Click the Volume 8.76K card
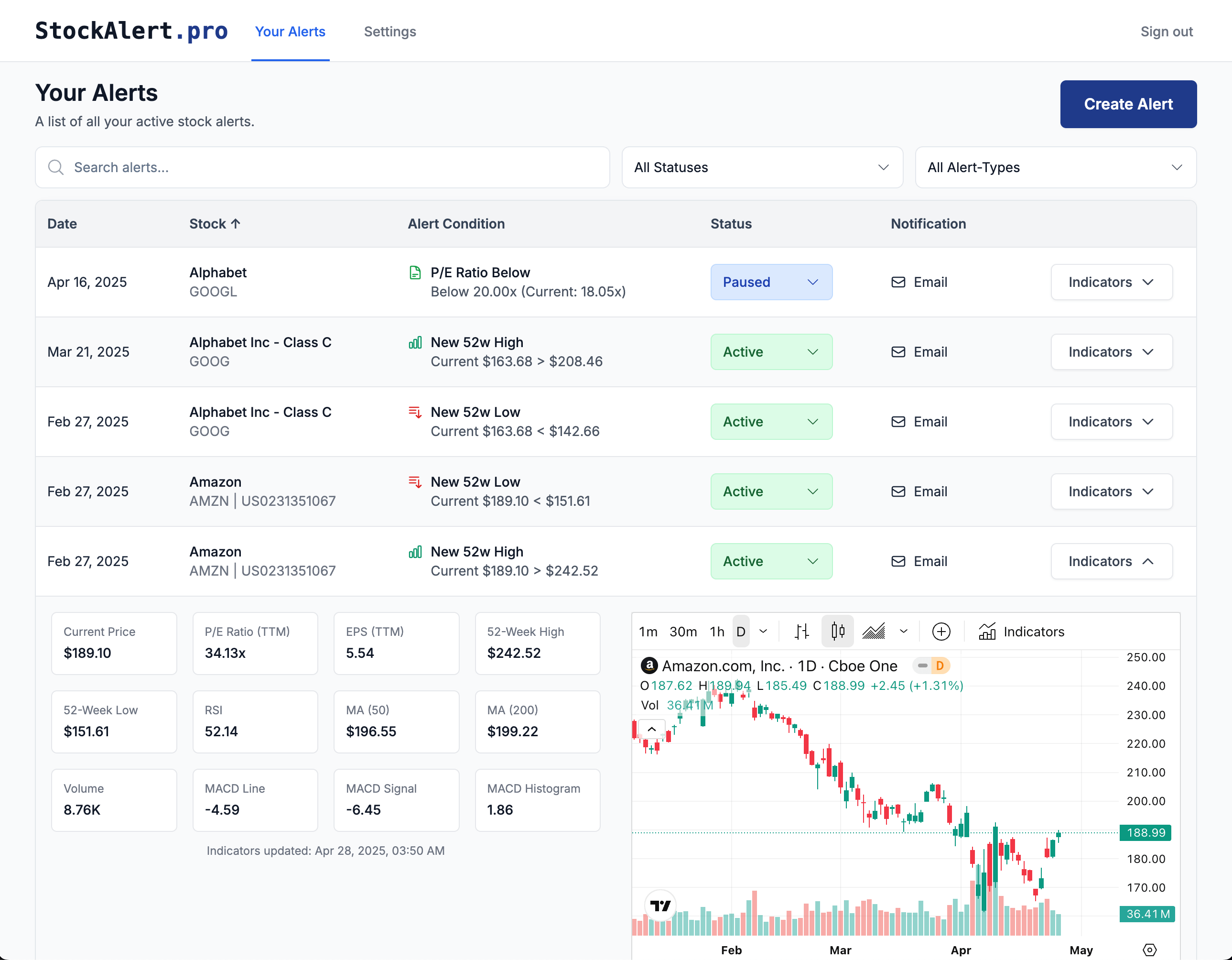Image resolution: width=1232 pixels, height=960 pixels. [x=114, y=800]
